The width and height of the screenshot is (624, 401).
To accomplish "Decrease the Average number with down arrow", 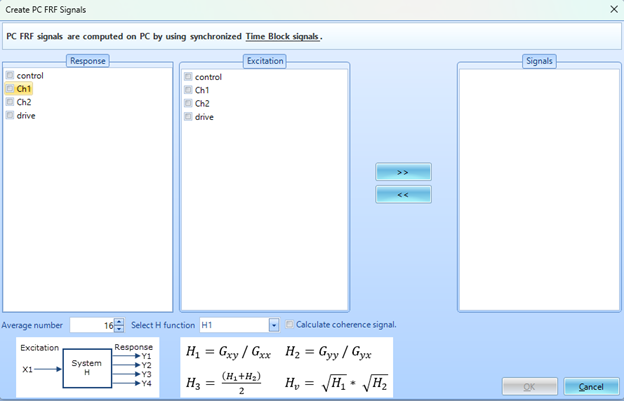I will pyautogui.click(x=119, y=329).
